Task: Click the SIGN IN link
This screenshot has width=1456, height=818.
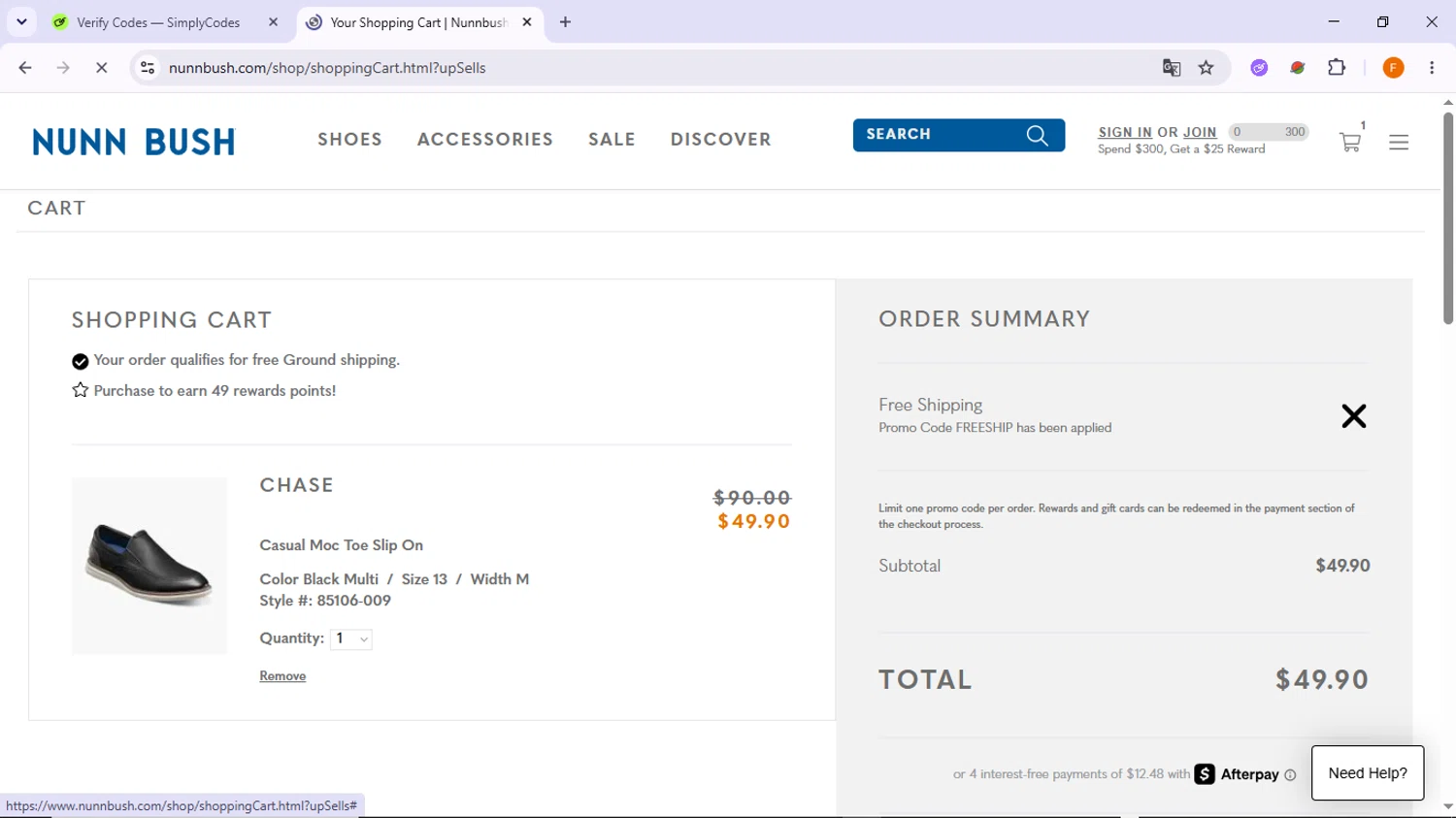Action: [1125, 132]
